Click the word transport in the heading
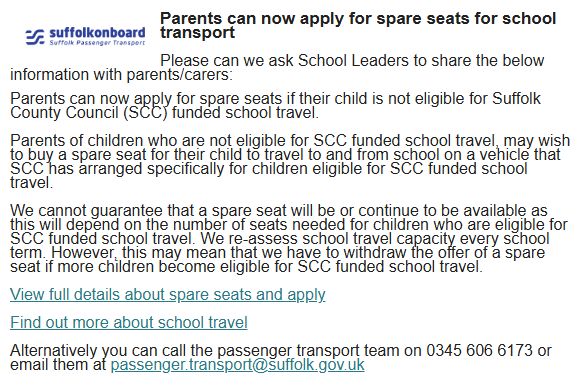This screenshot has width=585, height=392. [x=197, y=33]
